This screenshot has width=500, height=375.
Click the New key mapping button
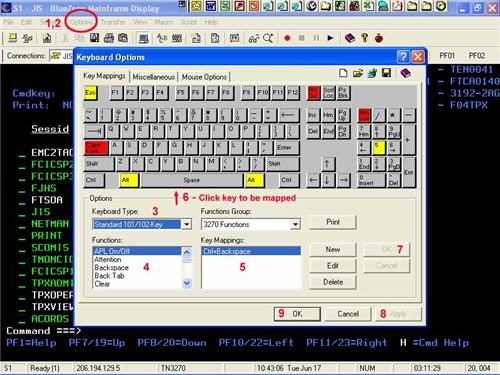pyautogui.click(x=333, y=249)
